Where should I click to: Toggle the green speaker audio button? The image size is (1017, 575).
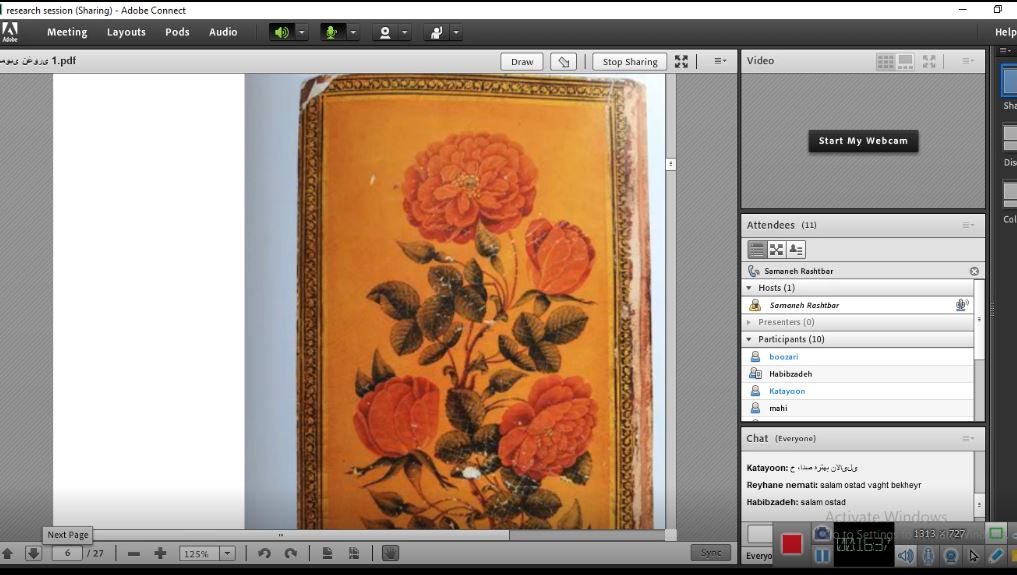click(x=281, y=32)
